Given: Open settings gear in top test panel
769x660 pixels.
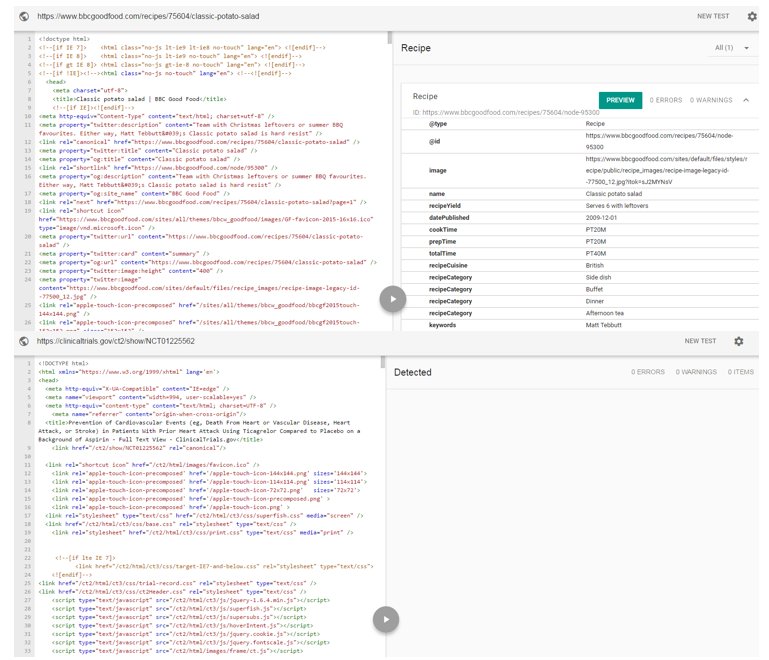Looking at the screenshot, I should 752,16.
